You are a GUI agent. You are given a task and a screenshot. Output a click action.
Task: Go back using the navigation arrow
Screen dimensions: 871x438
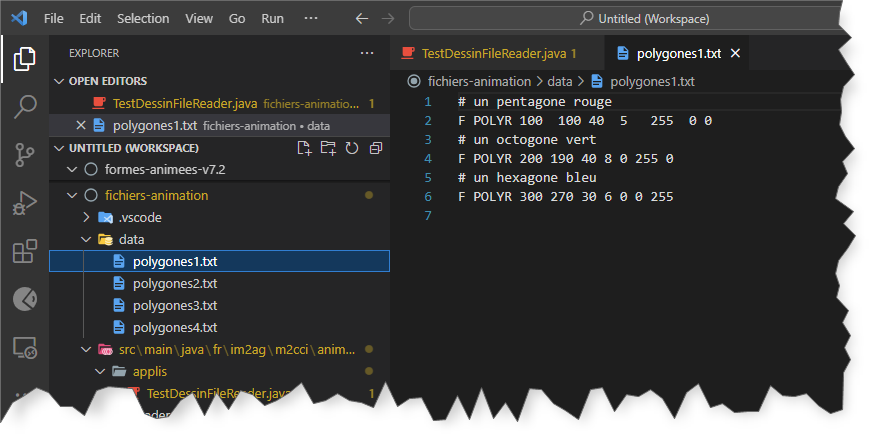(x=362, y=18)
